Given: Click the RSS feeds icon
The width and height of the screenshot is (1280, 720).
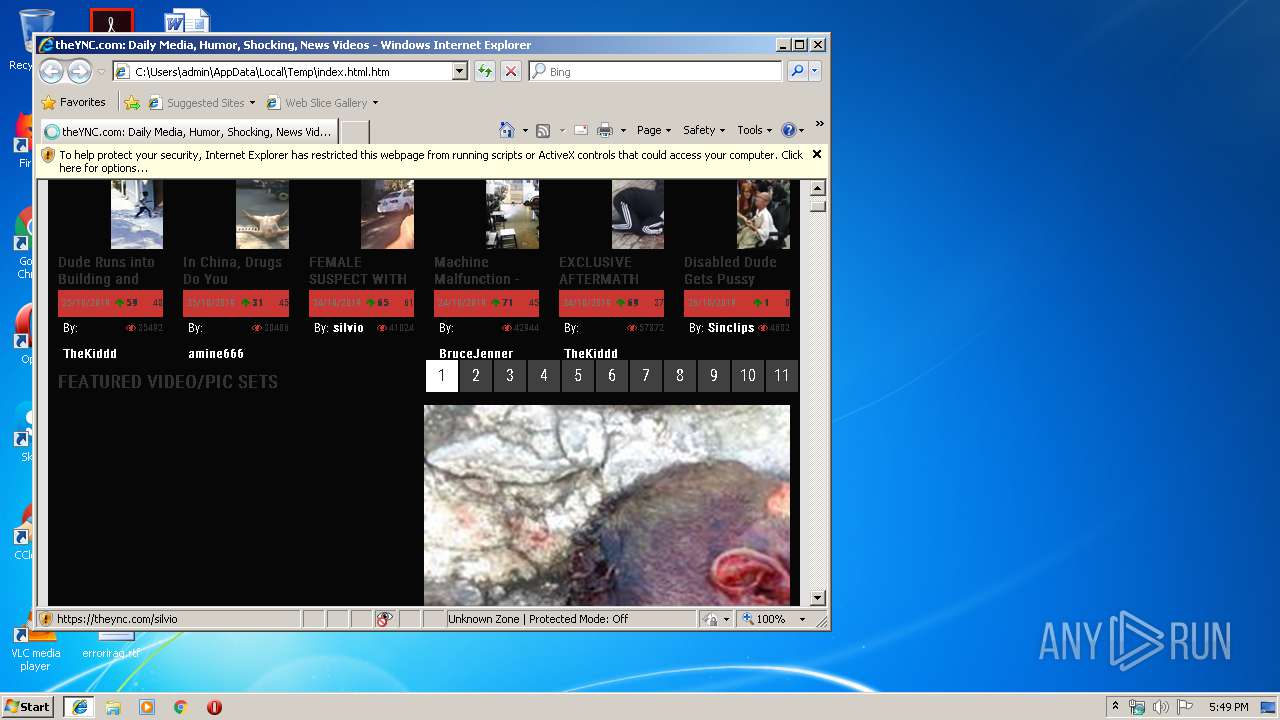Looking at the screenshot, I should (543, 130).
